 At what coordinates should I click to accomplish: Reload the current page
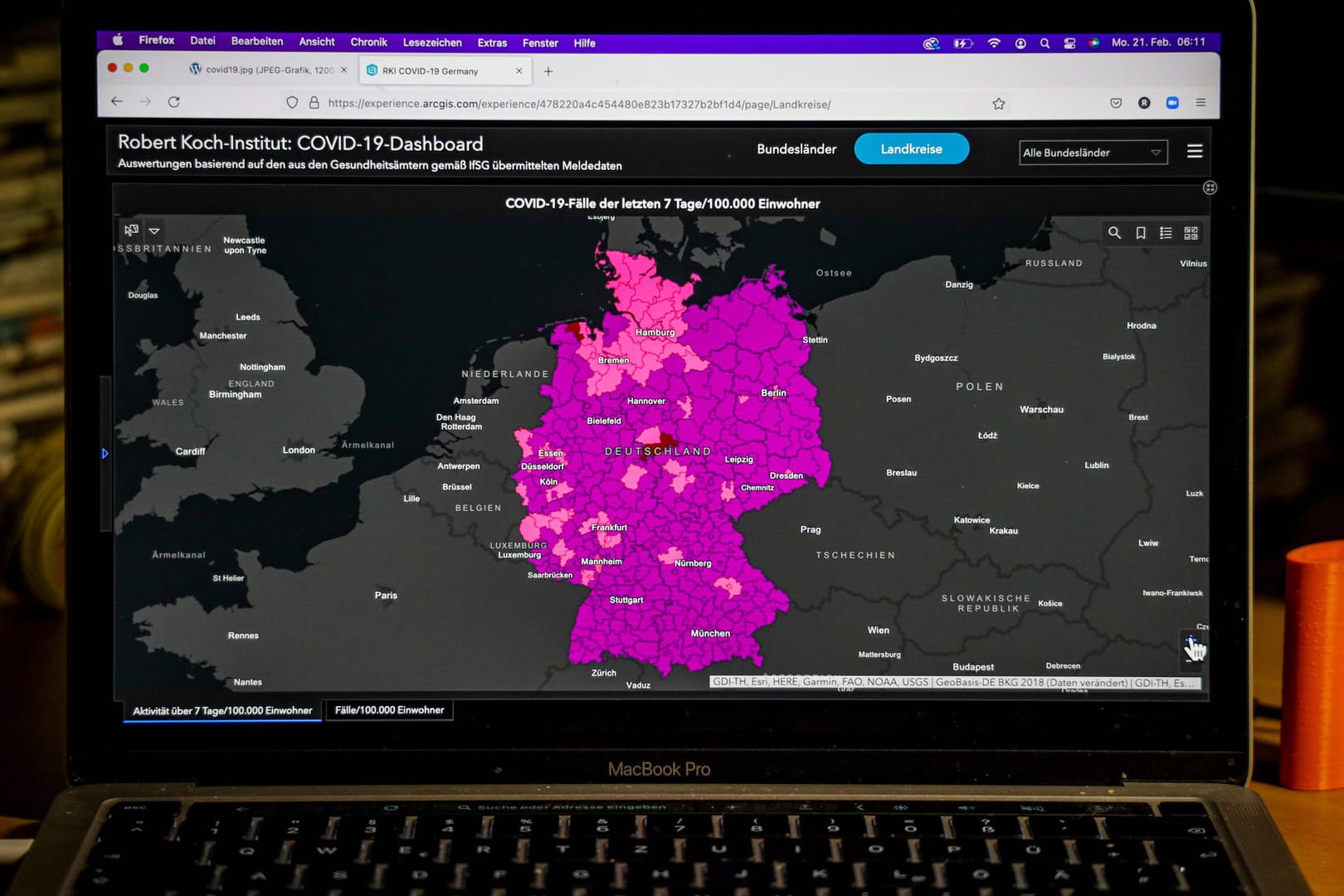(173, 101)
